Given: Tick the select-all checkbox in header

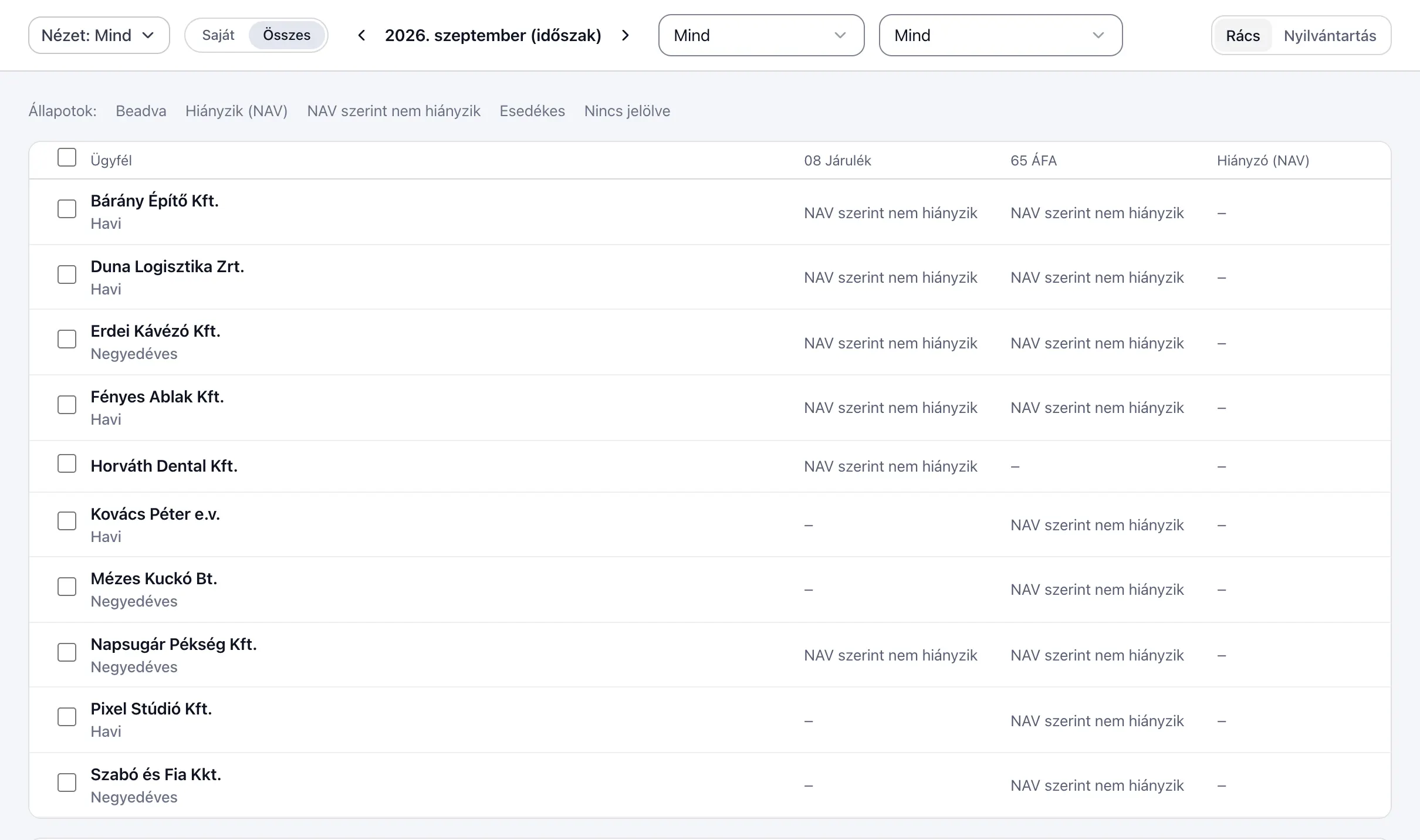Looking at the screenshot, I should (67, 157).
